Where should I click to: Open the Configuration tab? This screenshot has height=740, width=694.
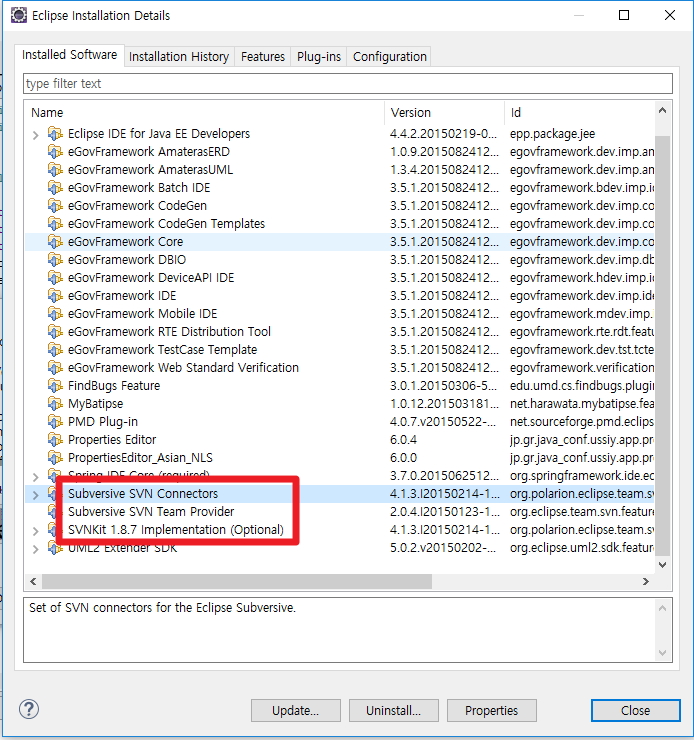390,57
